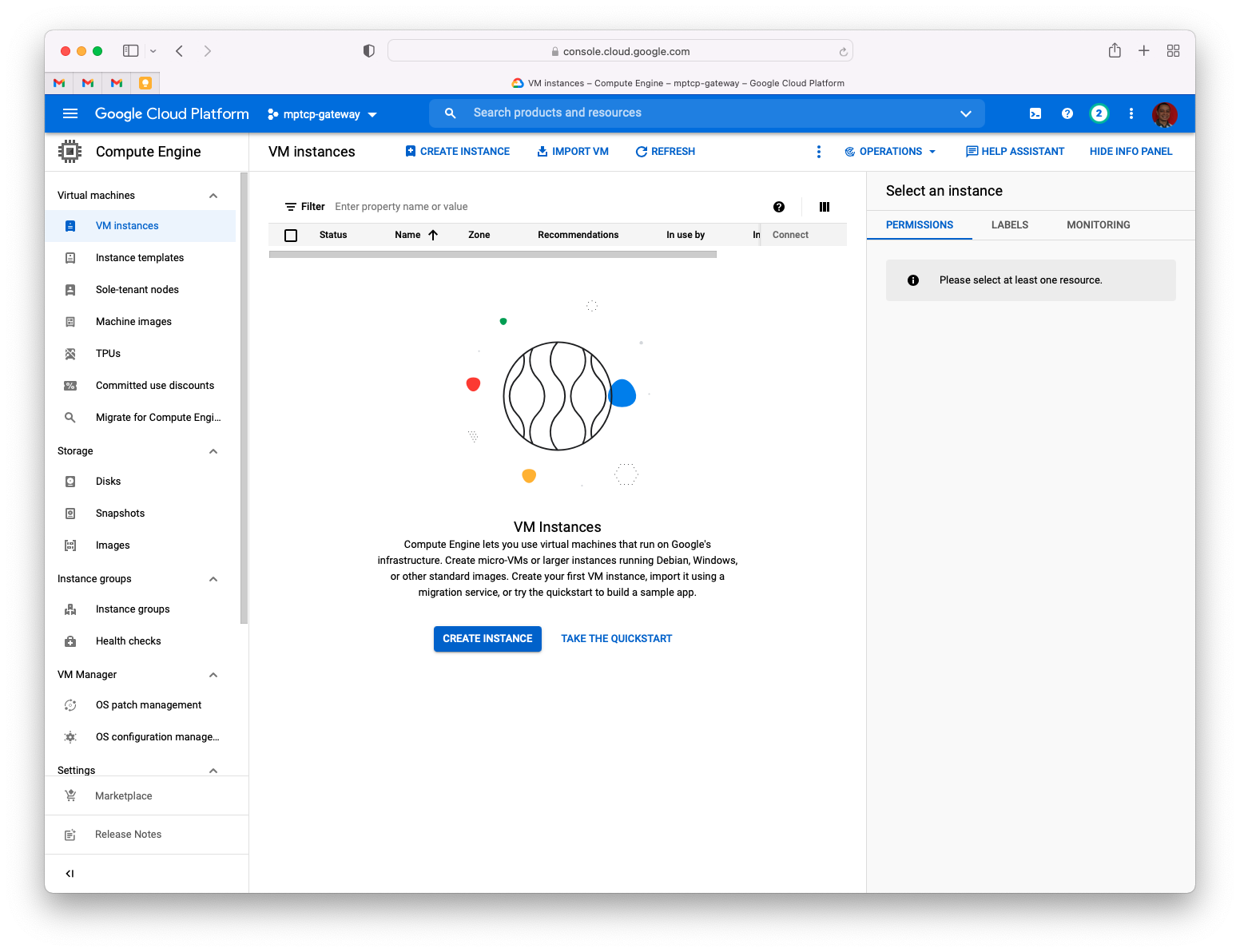The width and height of the screenshot is (1240, 952).
Task: Click the sidebar vertical scrollbar
Action: click(x=244, y=398)
